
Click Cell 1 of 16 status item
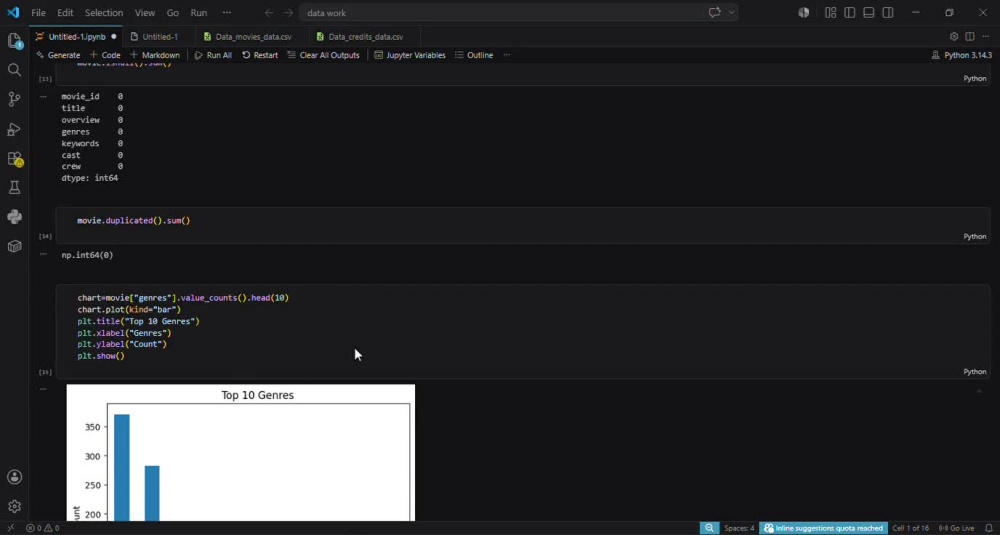[910, 528]
